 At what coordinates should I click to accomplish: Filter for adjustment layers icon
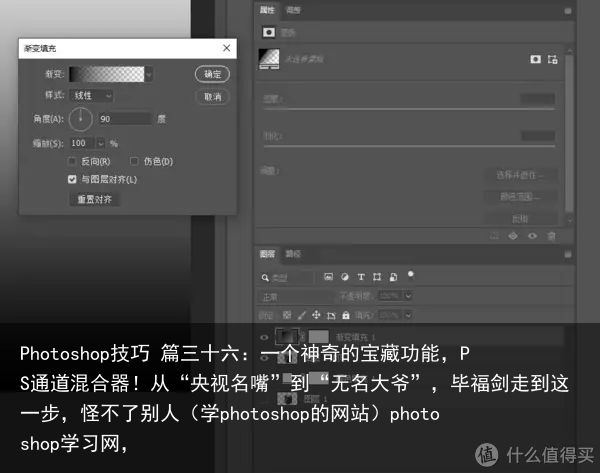(x=345, y=277)
